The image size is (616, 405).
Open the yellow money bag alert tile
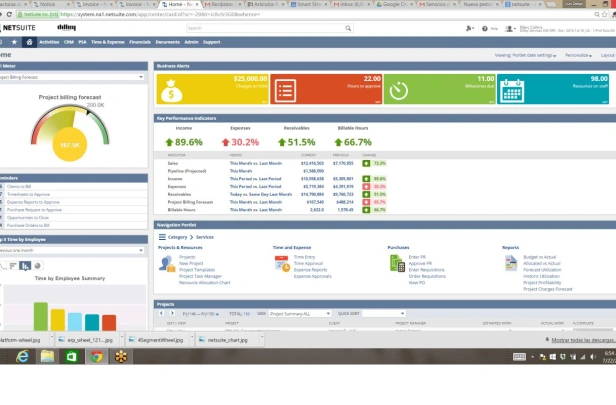[213, 89]
